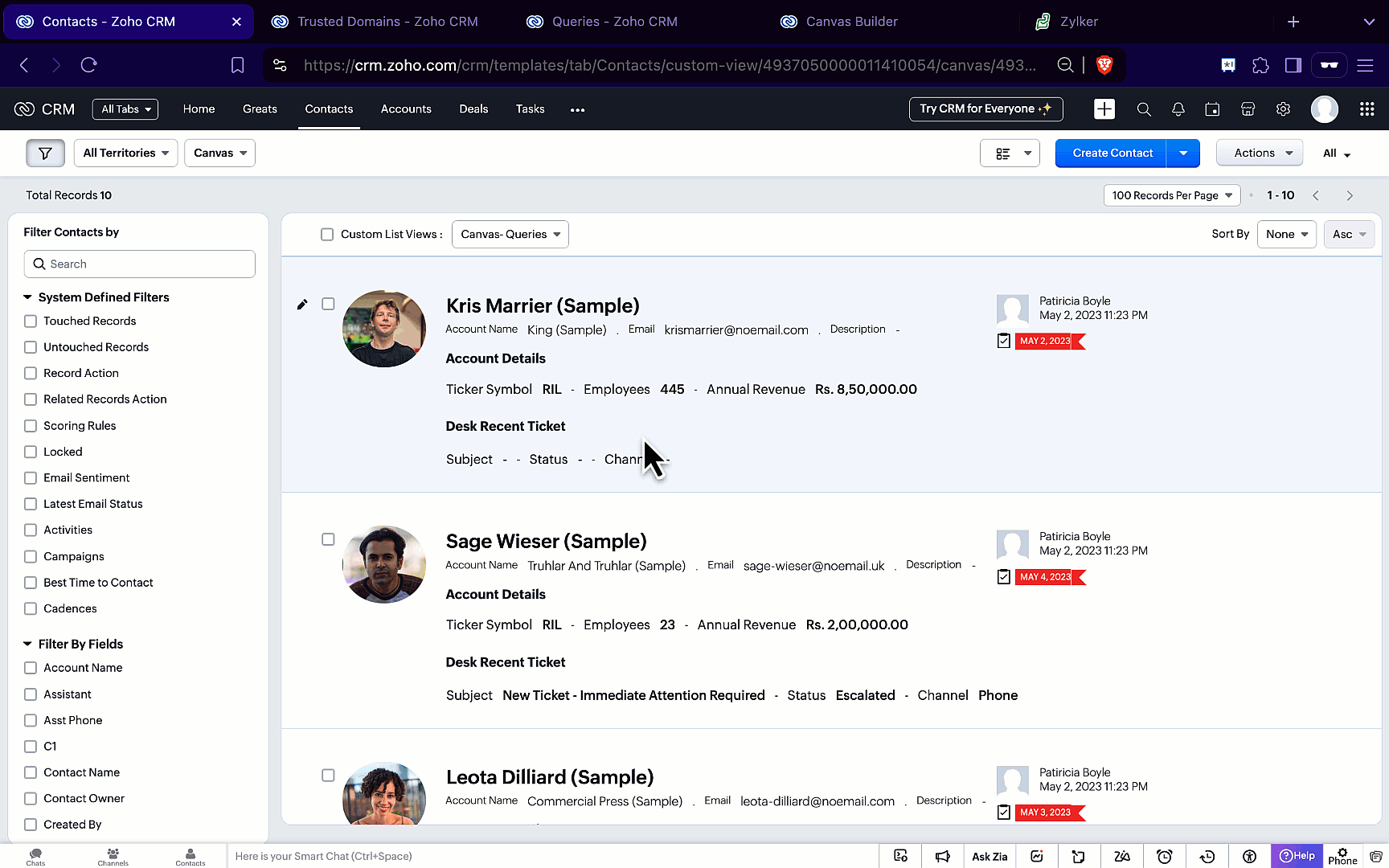Tick the Email Sentiment filter
This screenshot has height=868, width=1389.
point(31,478)
